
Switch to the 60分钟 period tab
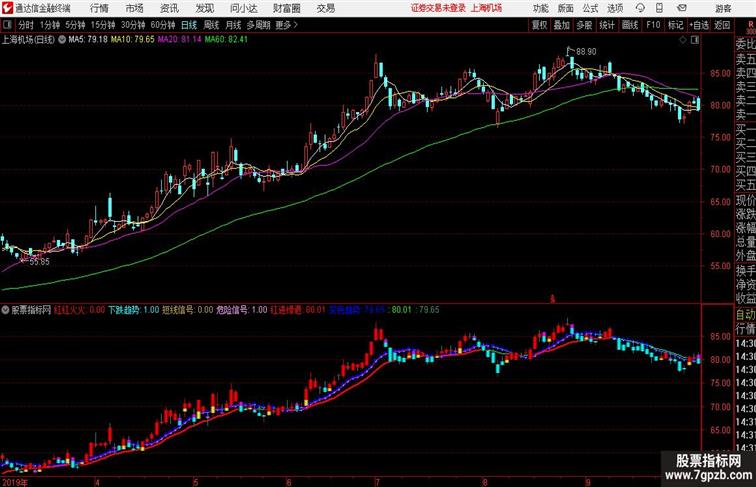163,25
